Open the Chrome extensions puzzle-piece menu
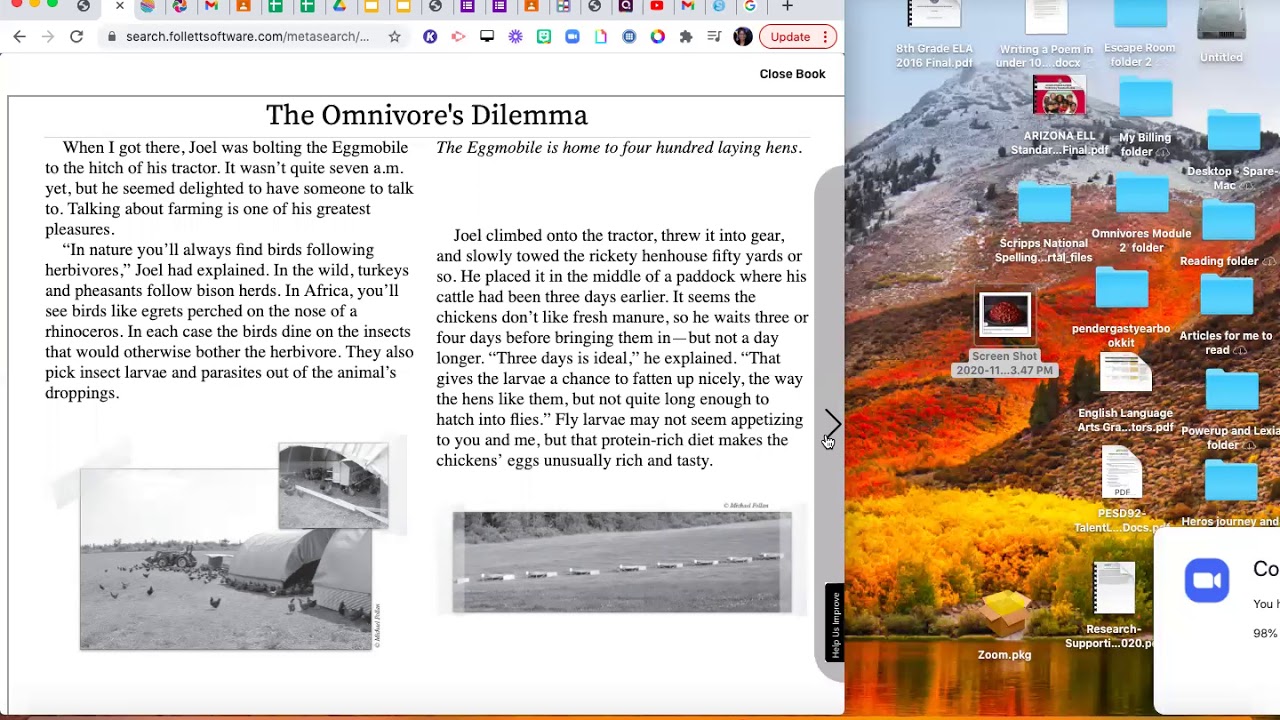Image resolution: width=1280 pixels, height=720 pixels. [686, 37]
